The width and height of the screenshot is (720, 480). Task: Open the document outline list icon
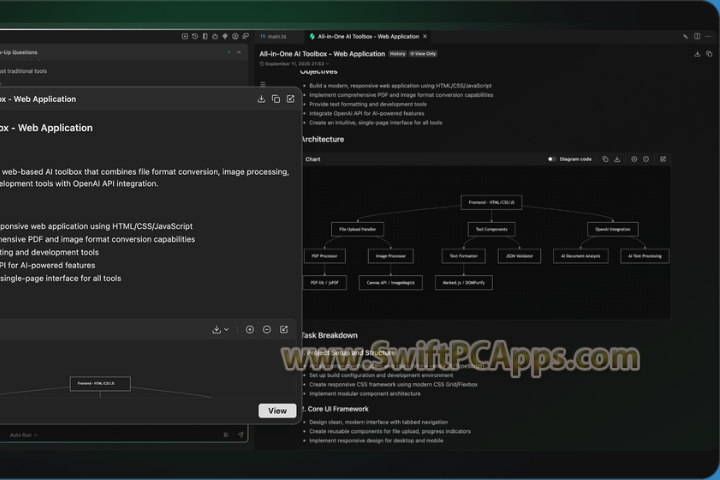pyautogui.click(x=263, y=84)
